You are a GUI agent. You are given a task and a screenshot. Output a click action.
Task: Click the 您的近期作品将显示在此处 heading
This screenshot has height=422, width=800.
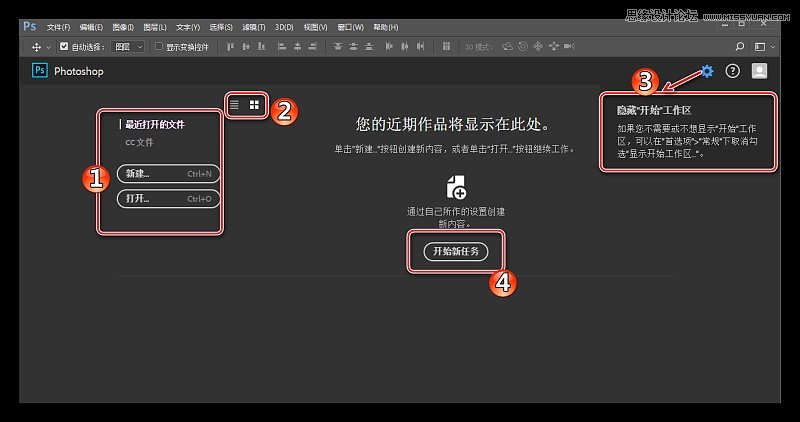pyautogui.click(x=453, y=124)
